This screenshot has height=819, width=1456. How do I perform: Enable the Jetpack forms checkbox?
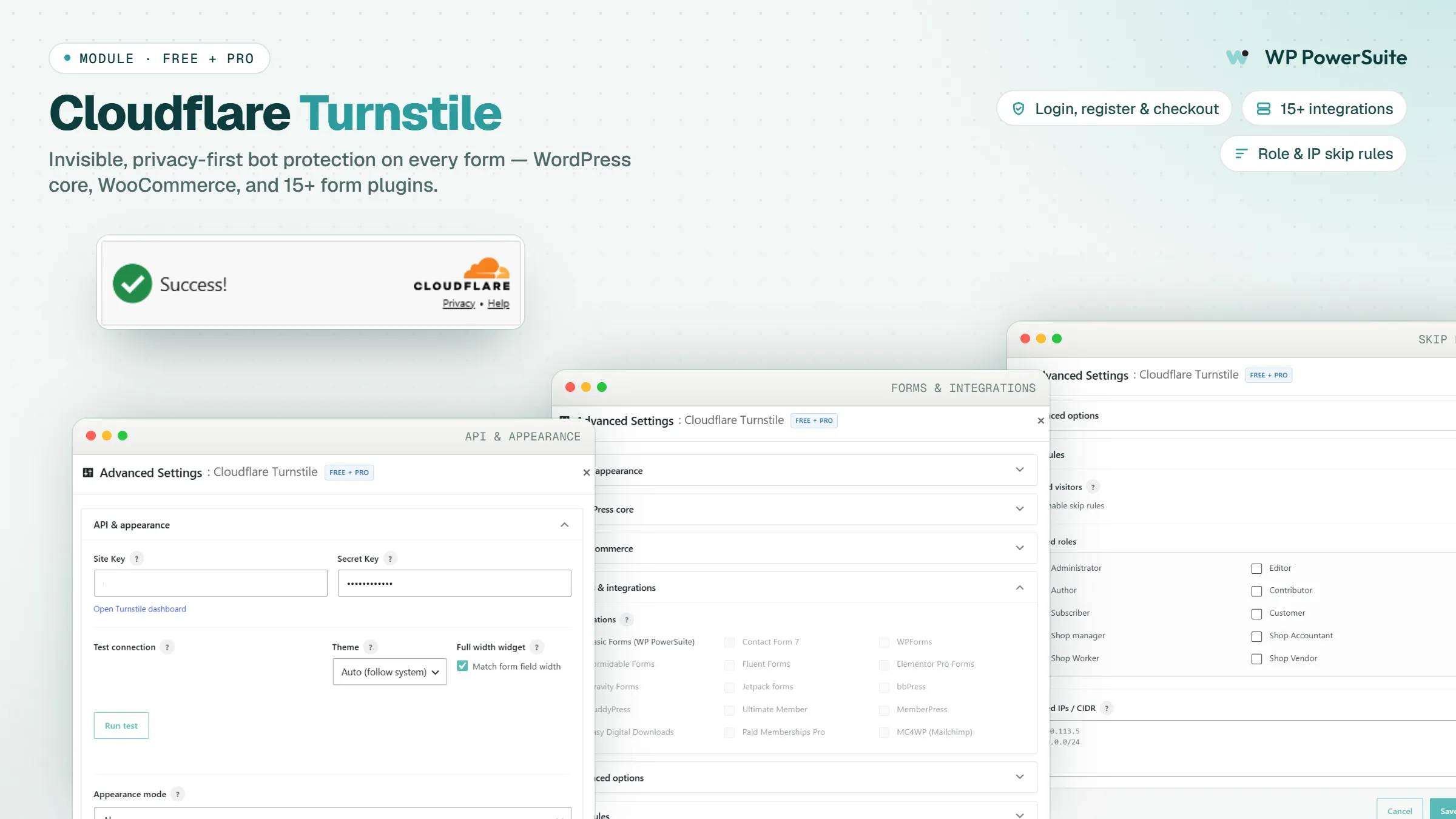[729, 687]
